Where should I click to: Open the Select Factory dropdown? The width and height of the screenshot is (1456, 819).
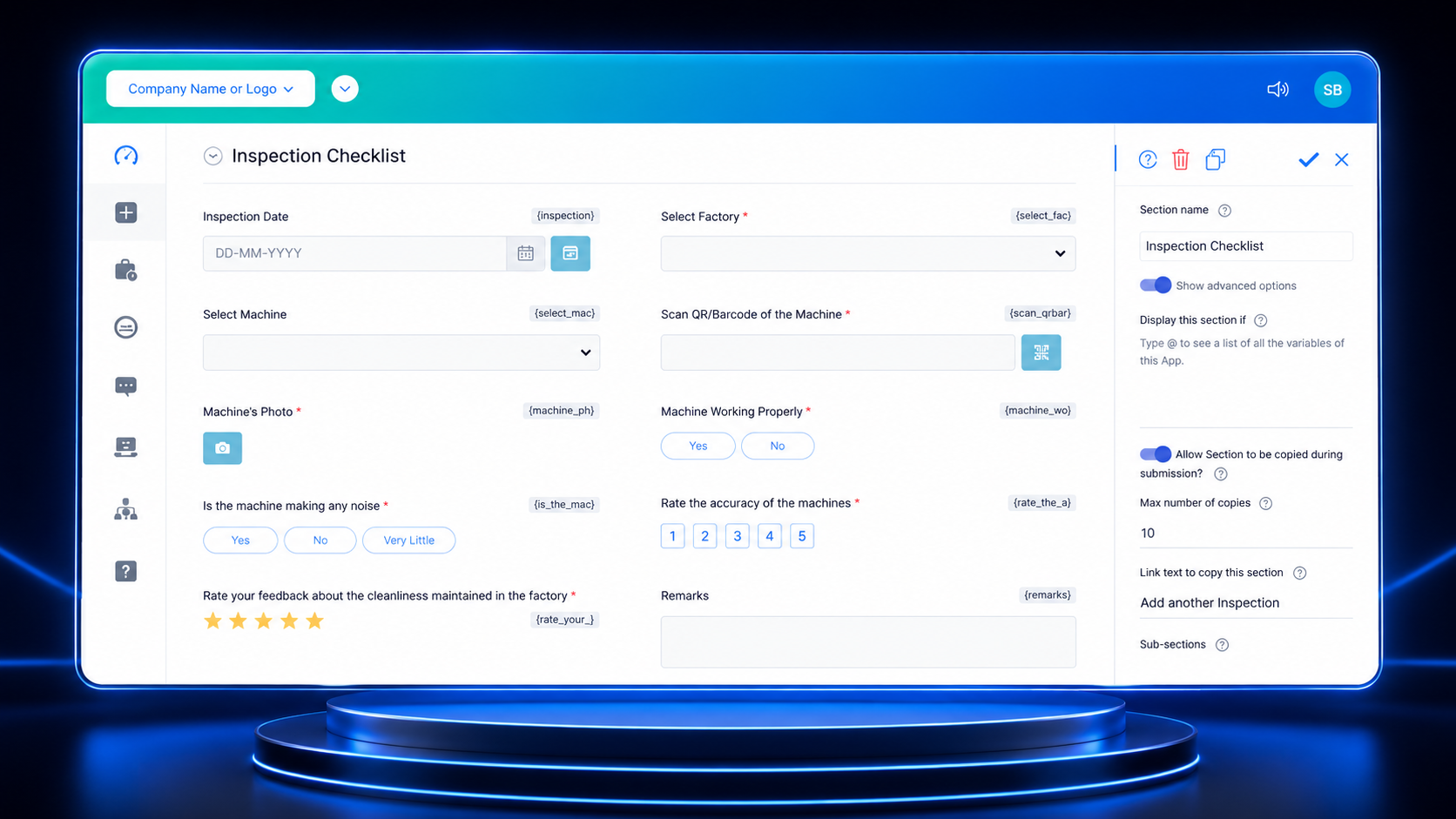tap(868, 253)
